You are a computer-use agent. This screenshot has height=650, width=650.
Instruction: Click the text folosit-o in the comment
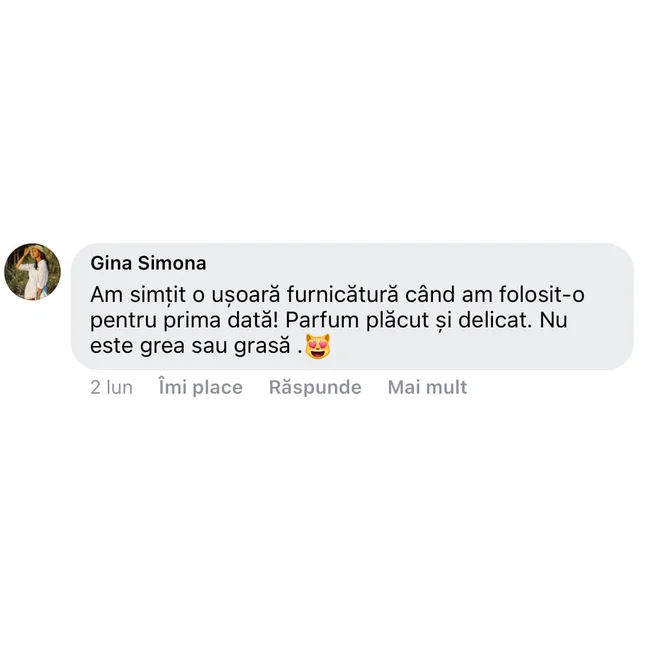tap(541, 295)
